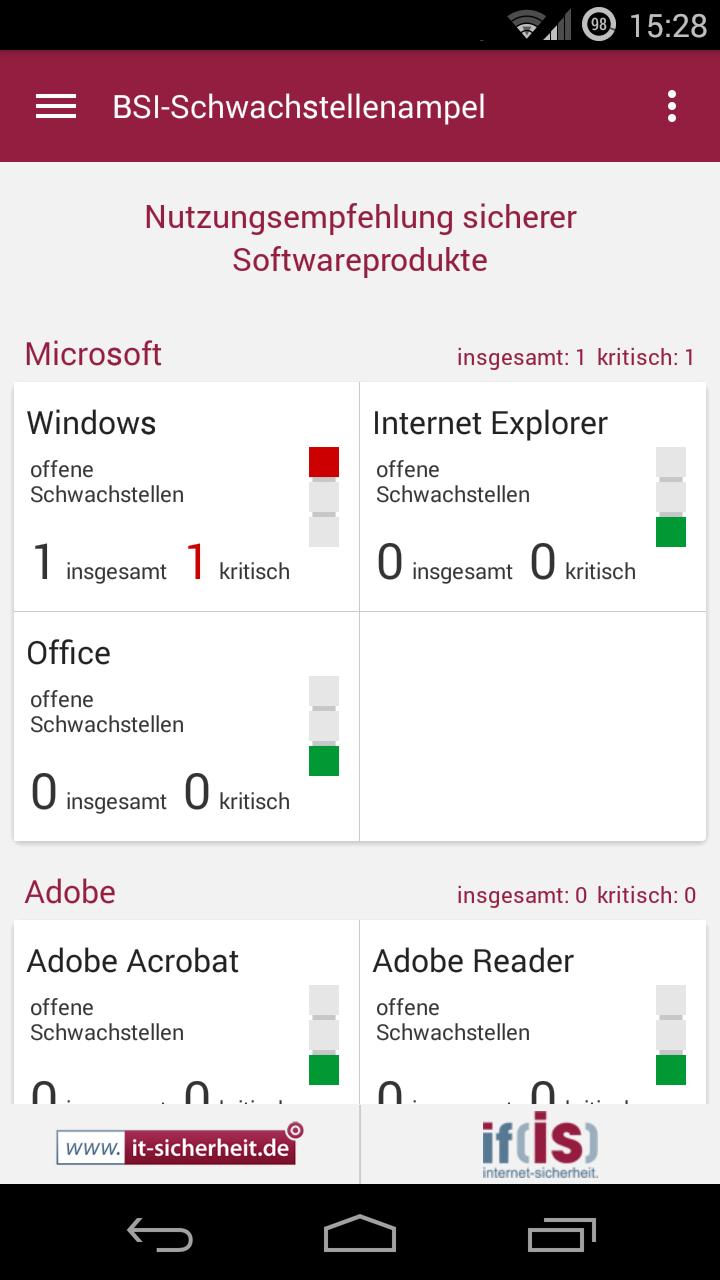Tap the Adobe section header

69,891
